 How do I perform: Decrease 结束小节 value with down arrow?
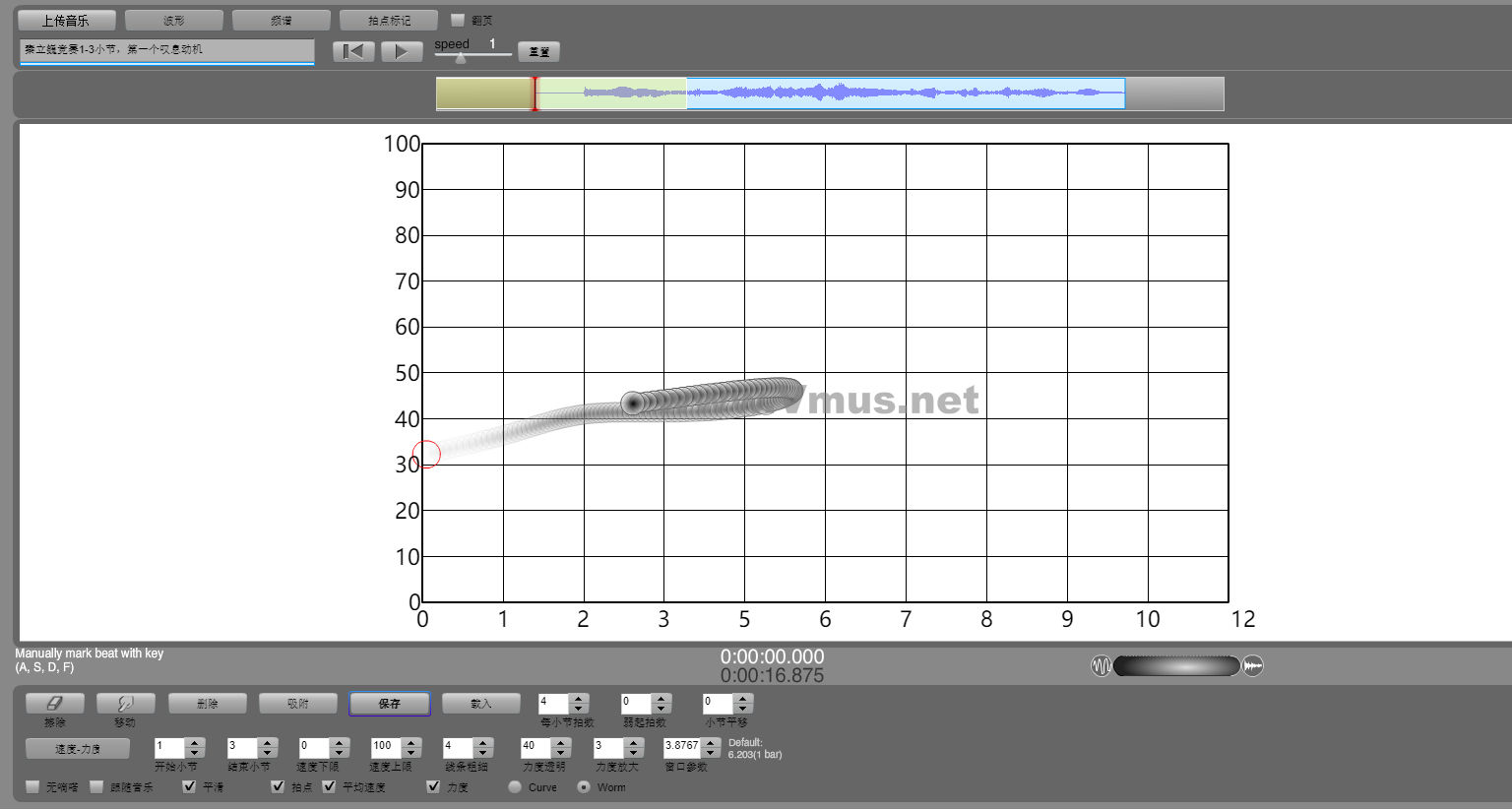267,753
